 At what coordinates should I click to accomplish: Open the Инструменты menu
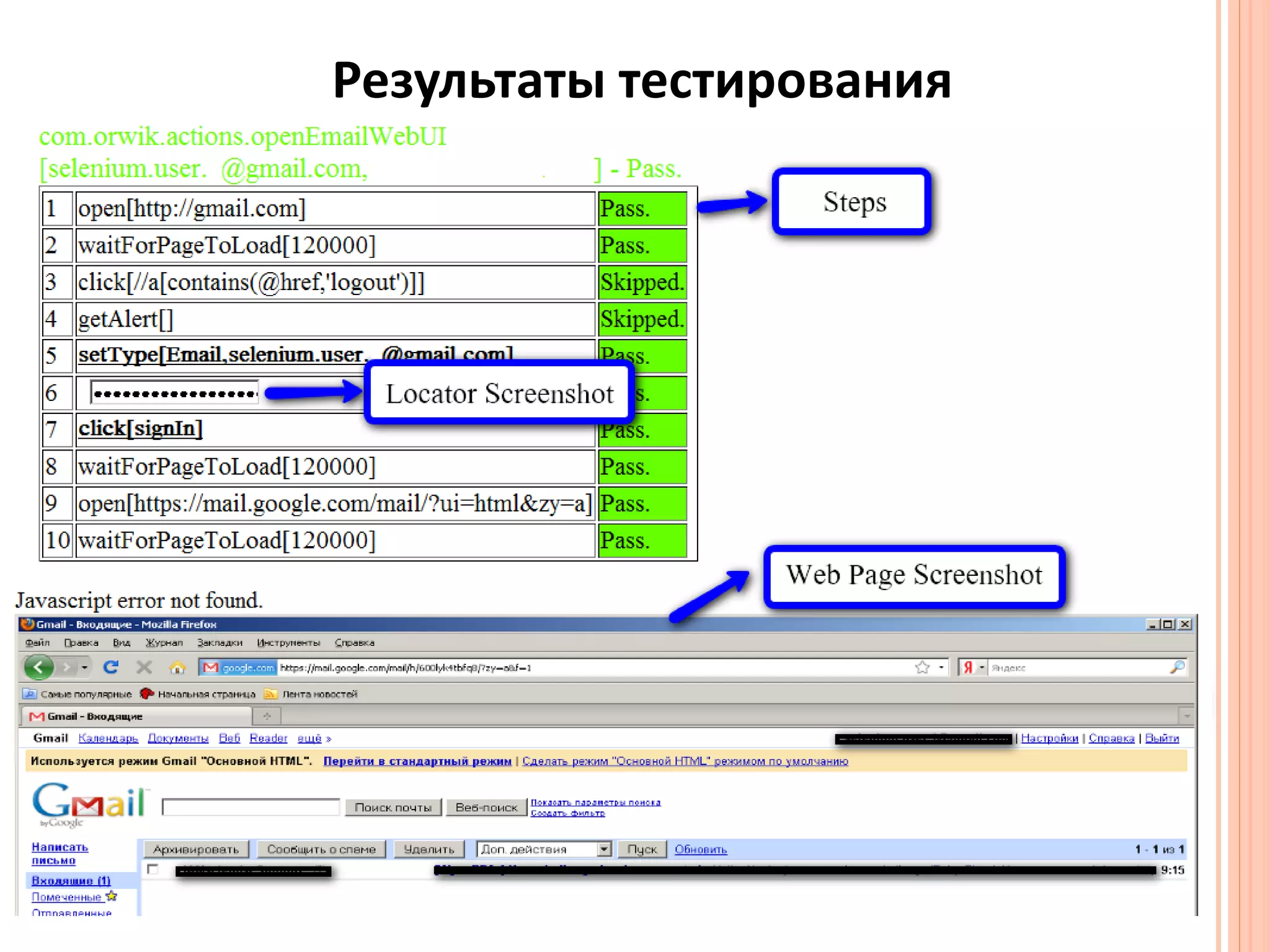(x=288, y=643)
